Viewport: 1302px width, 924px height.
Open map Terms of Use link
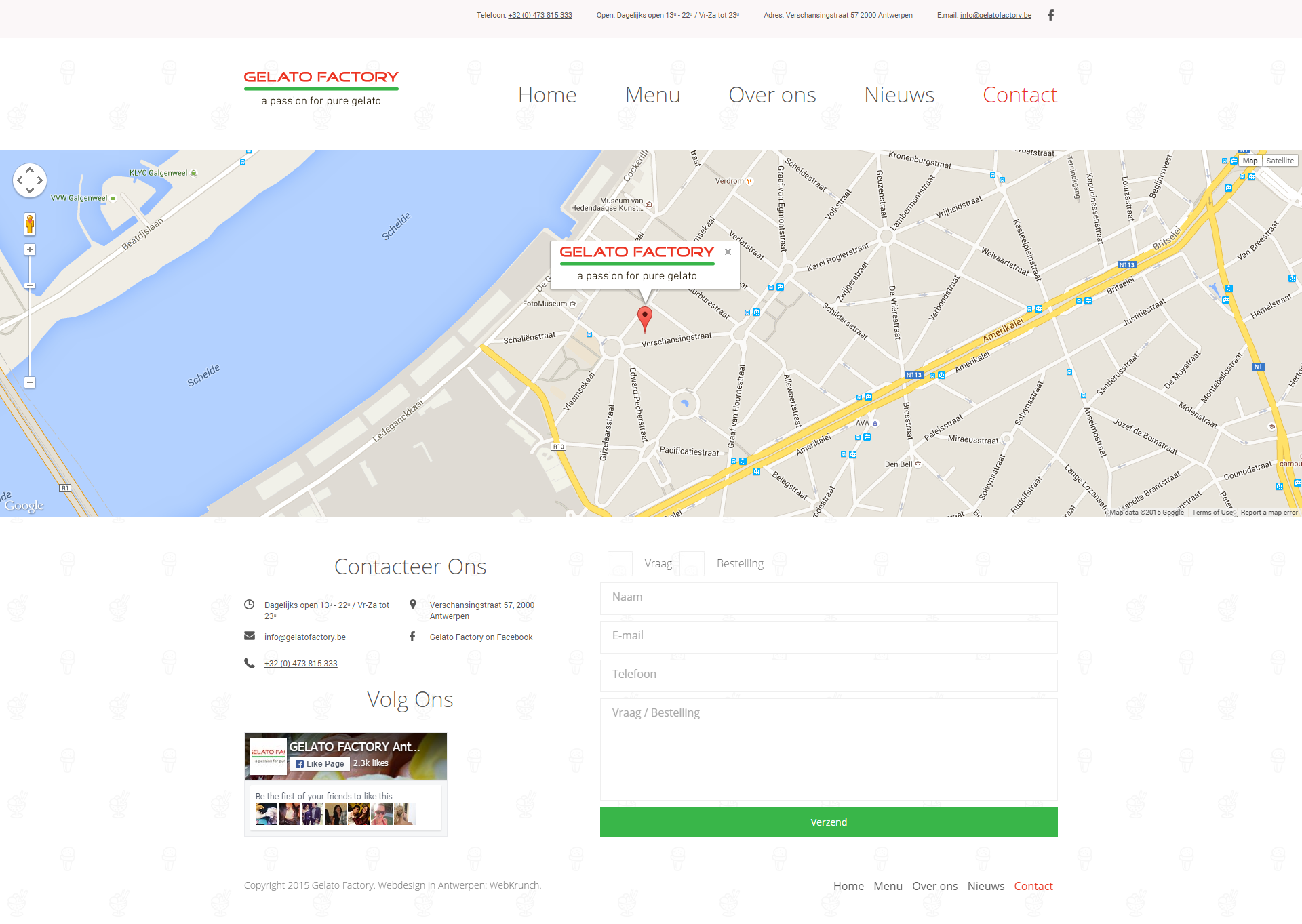1212,513
